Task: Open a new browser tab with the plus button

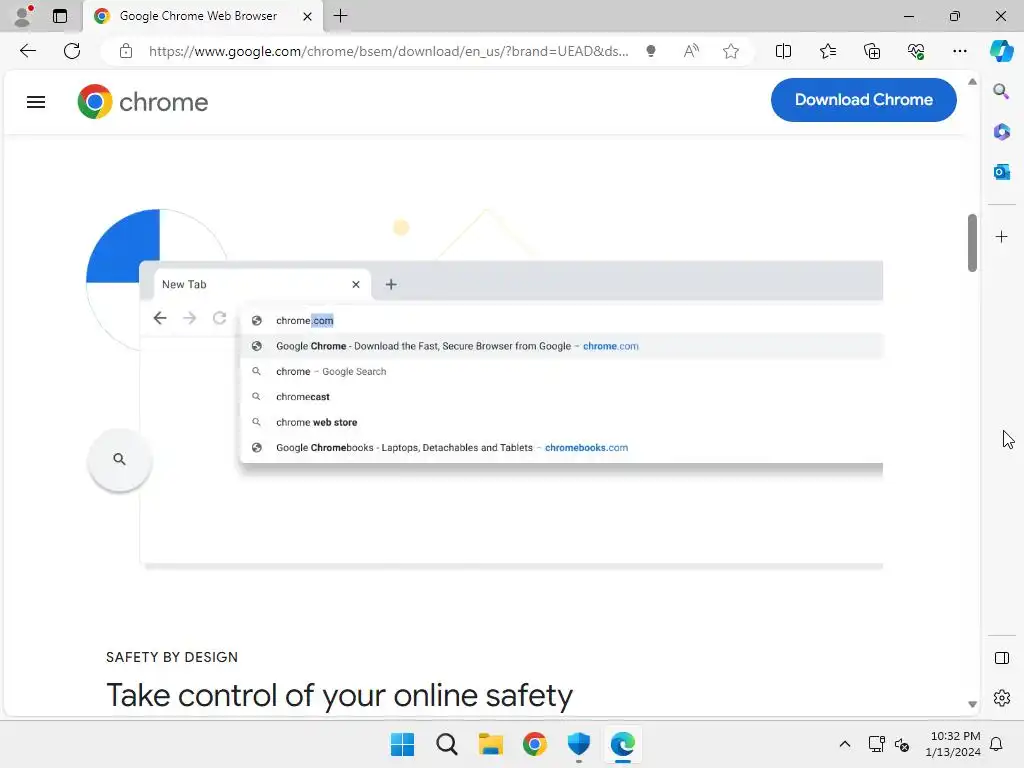Action: [340, 16]
